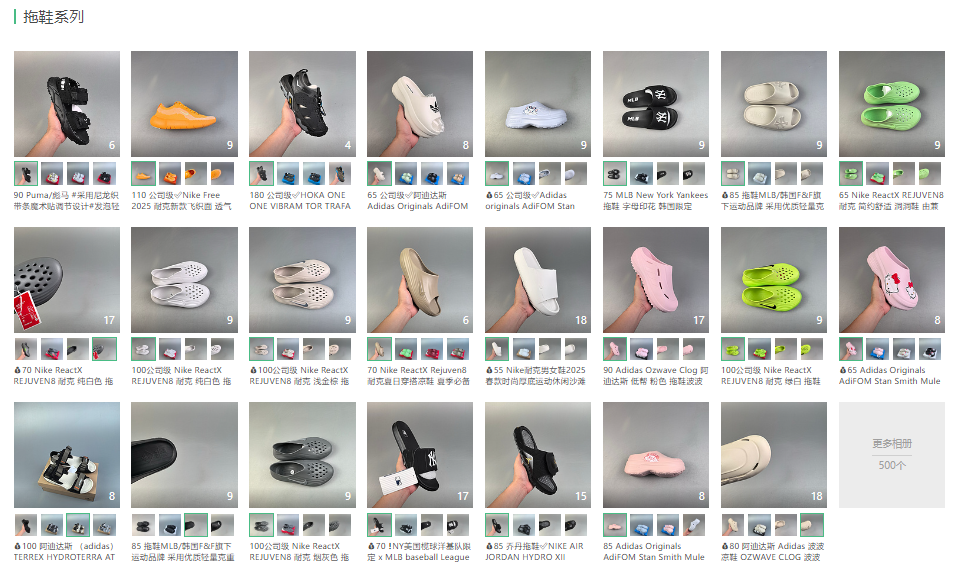Open the cream OZWAVE CLOG album cover
The image size is (977, 572).
(774, 455)
